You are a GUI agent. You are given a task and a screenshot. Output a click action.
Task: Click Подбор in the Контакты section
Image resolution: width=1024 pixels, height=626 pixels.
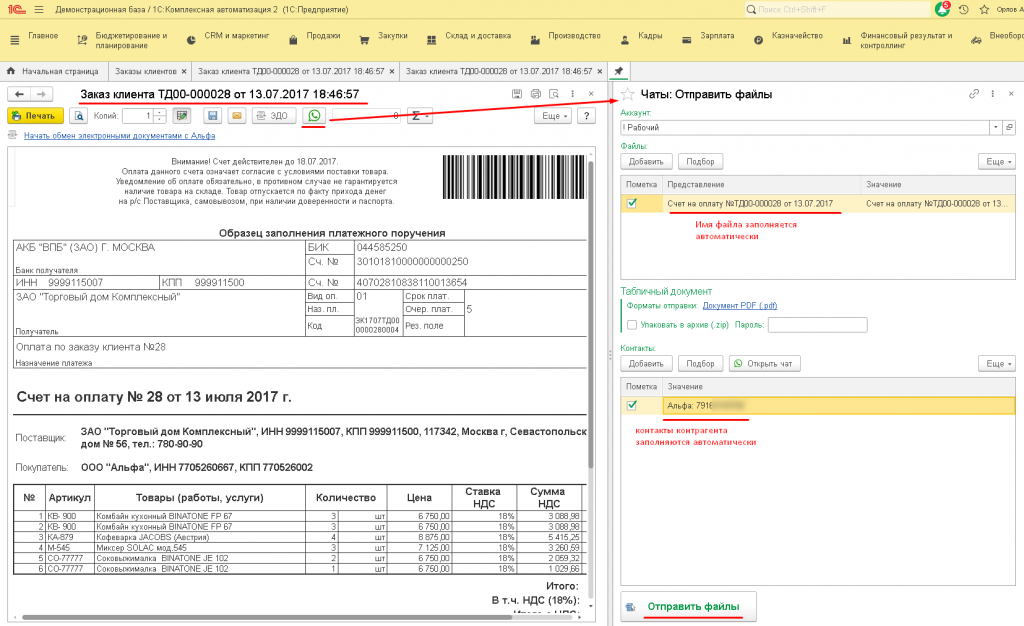point(700,364)
